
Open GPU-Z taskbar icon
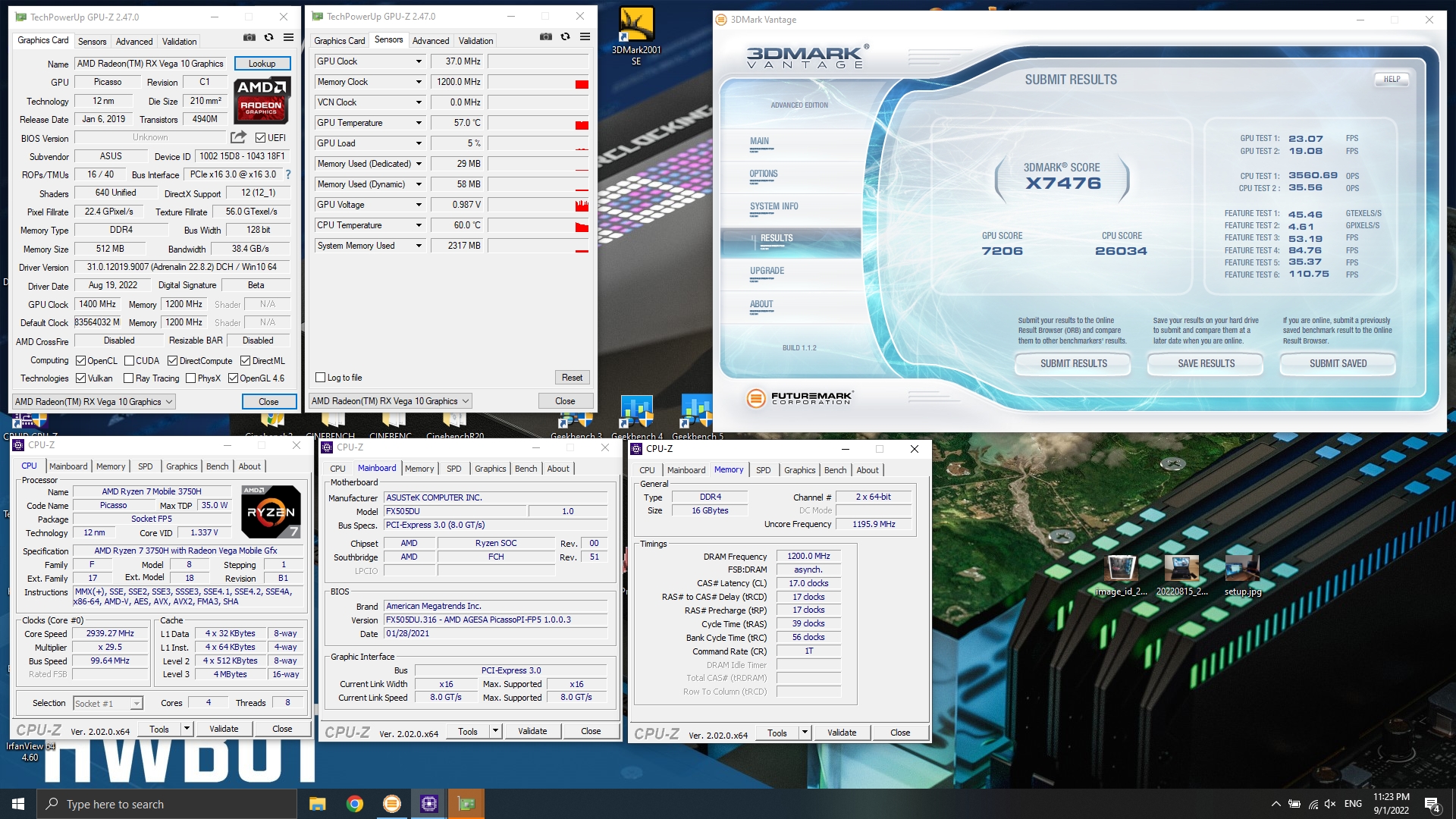click(466, 804)
